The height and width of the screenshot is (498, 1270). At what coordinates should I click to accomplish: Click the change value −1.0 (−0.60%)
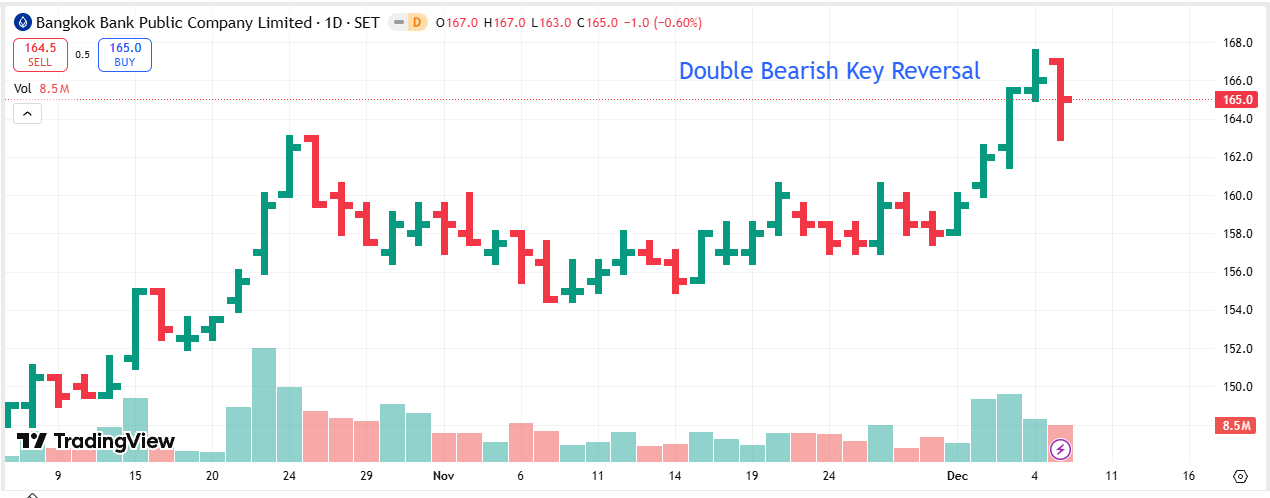tap(663, 22)
